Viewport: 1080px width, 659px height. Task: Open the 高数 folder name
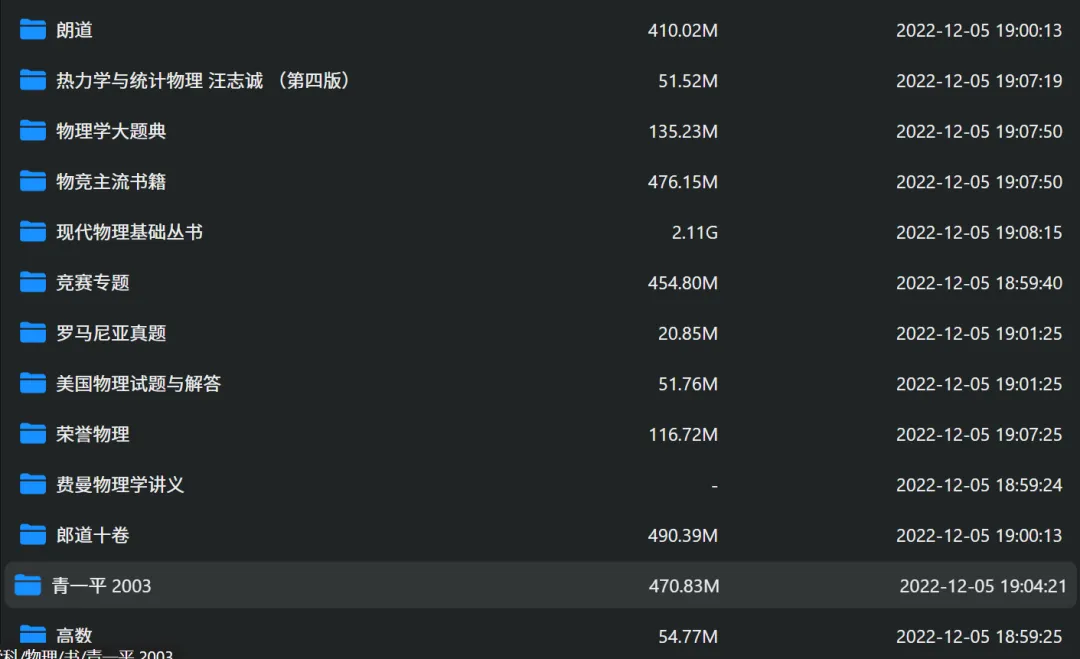[x=74, y=636]
